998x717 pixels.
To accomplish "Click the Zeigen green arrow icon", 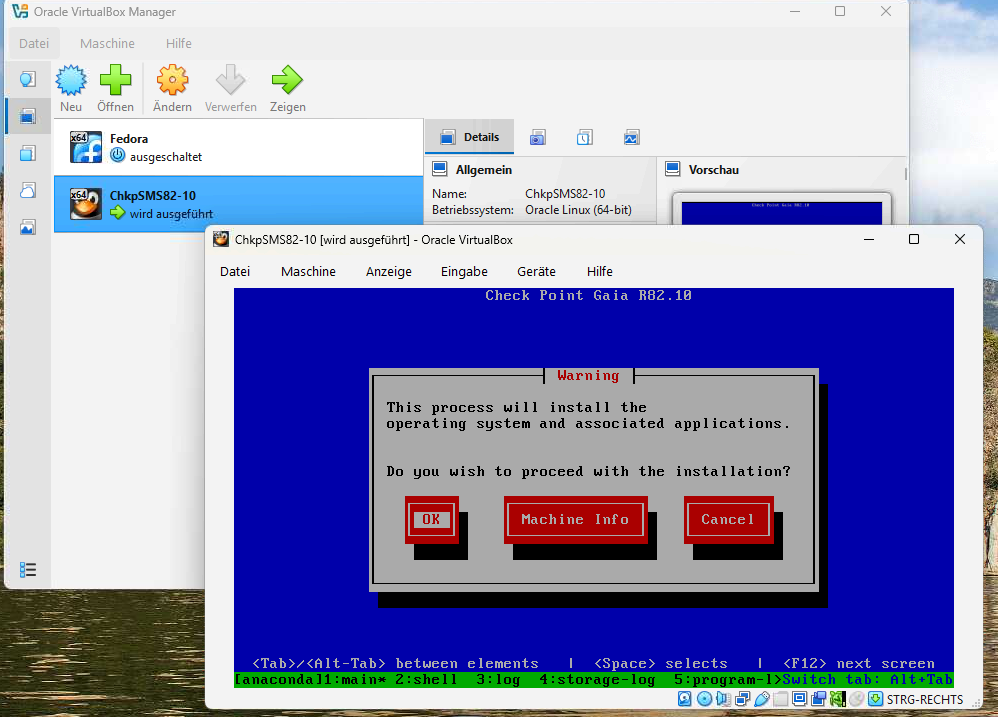I will point(287,80).
